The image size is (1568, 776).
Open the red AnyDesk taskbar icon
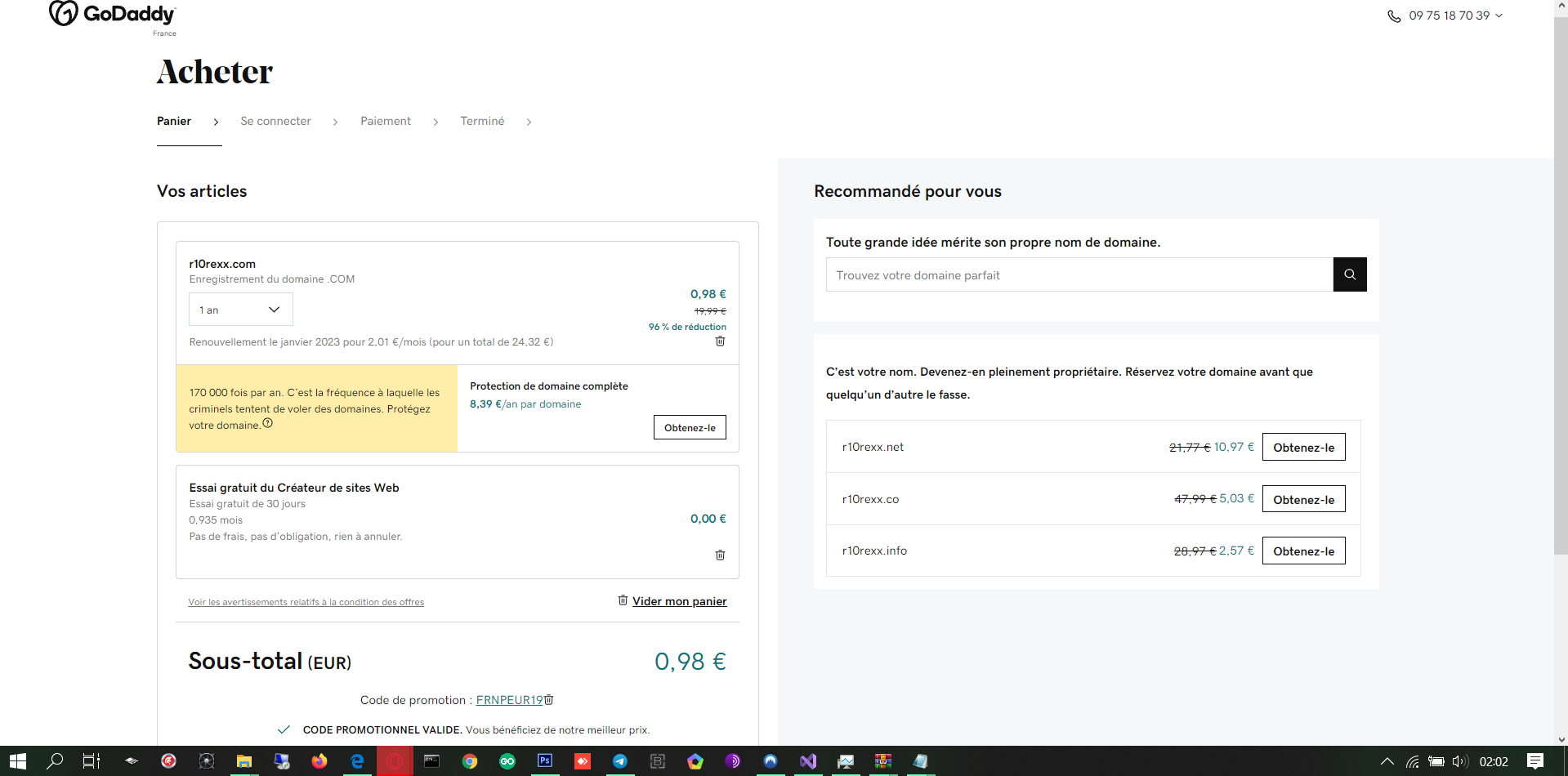(x=583, y=761)
